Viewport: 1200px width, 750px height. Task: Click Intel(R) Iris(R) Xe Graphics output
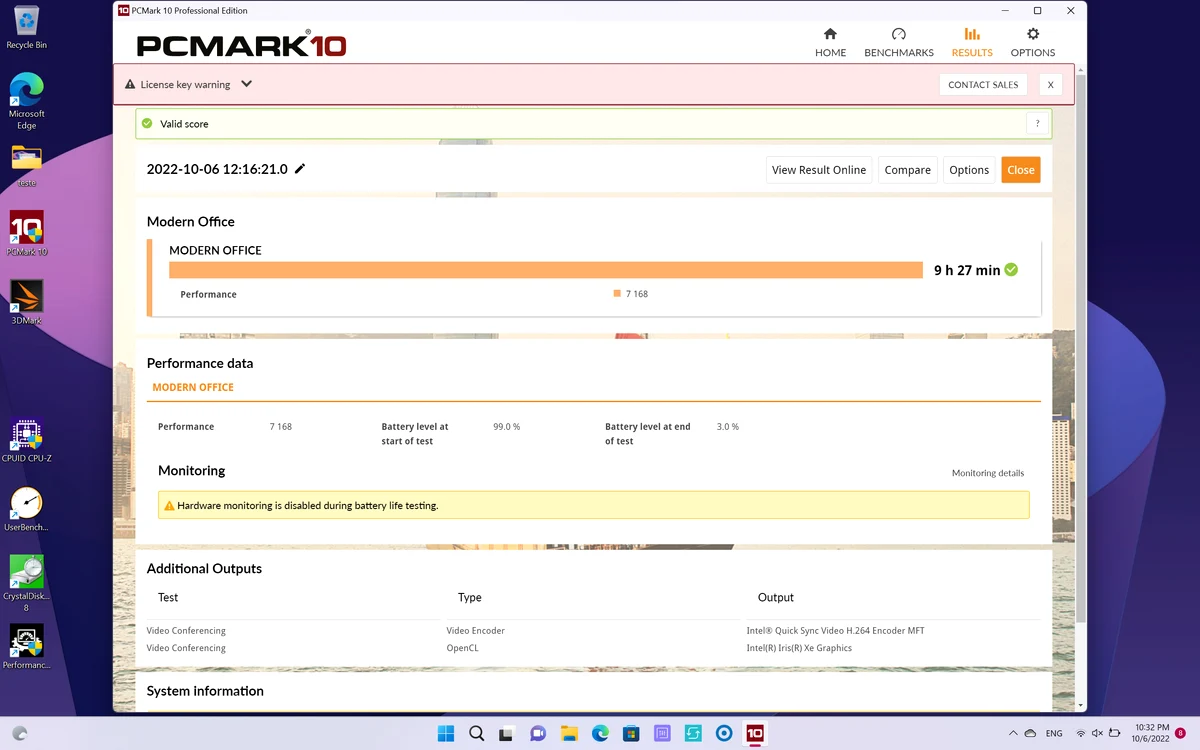point(799,648)
